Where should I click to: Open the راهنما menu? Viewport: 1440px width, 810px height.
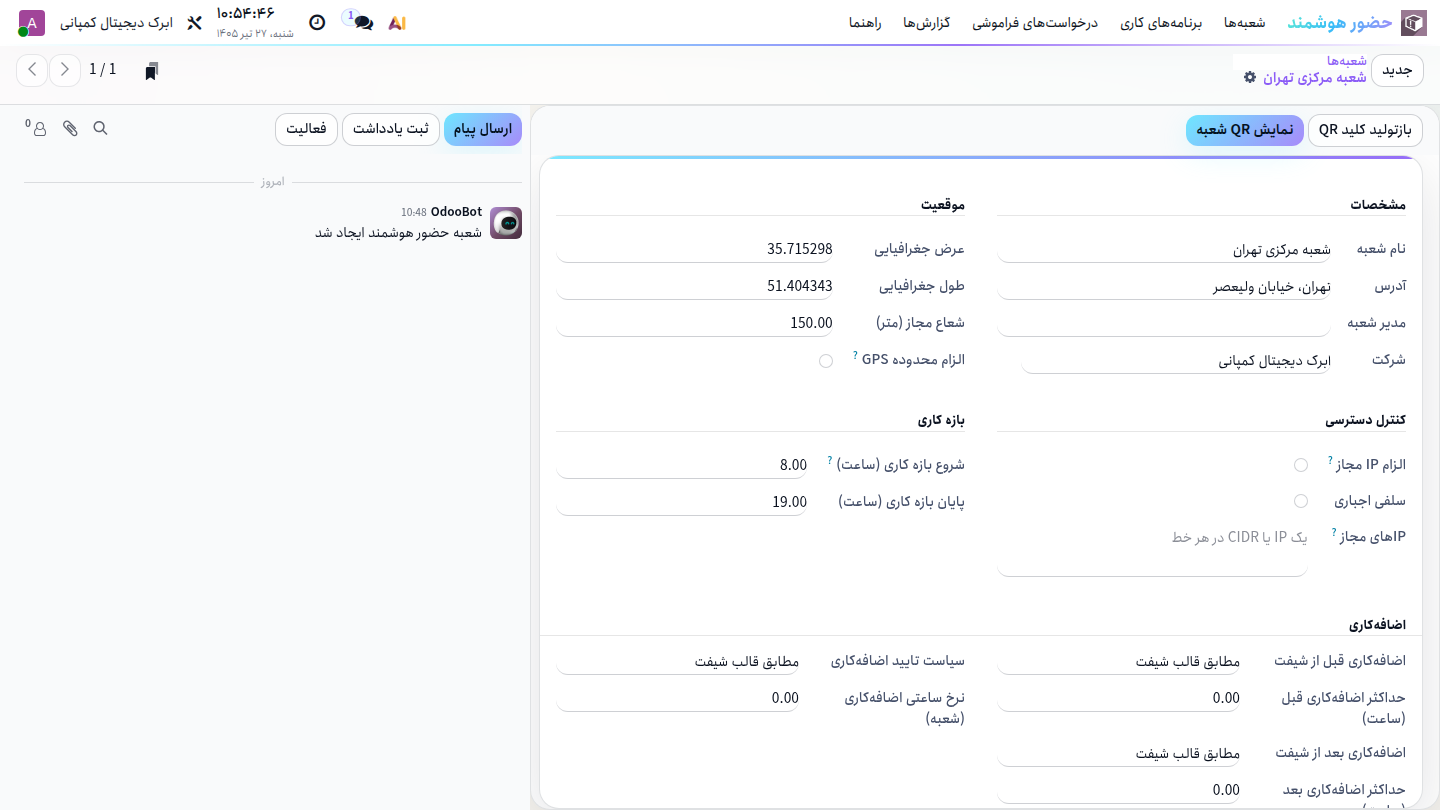(865, 23)
